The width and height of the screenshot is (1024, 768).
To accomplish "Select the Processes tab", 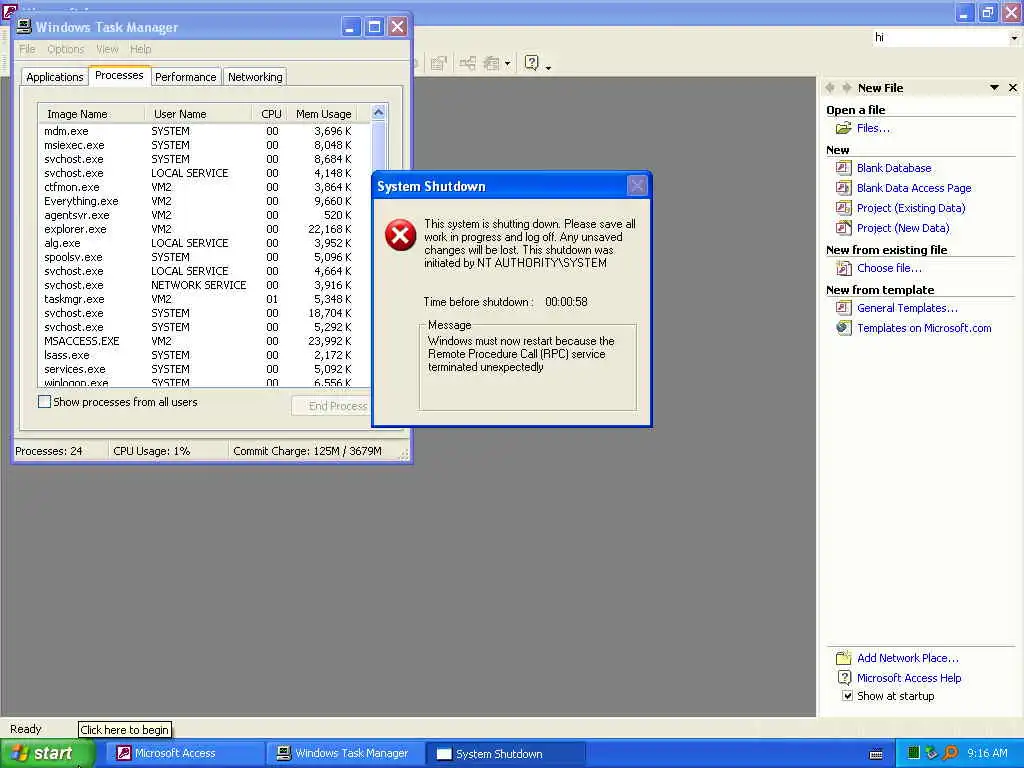I will pyautogui.click(x=119, y=75).
